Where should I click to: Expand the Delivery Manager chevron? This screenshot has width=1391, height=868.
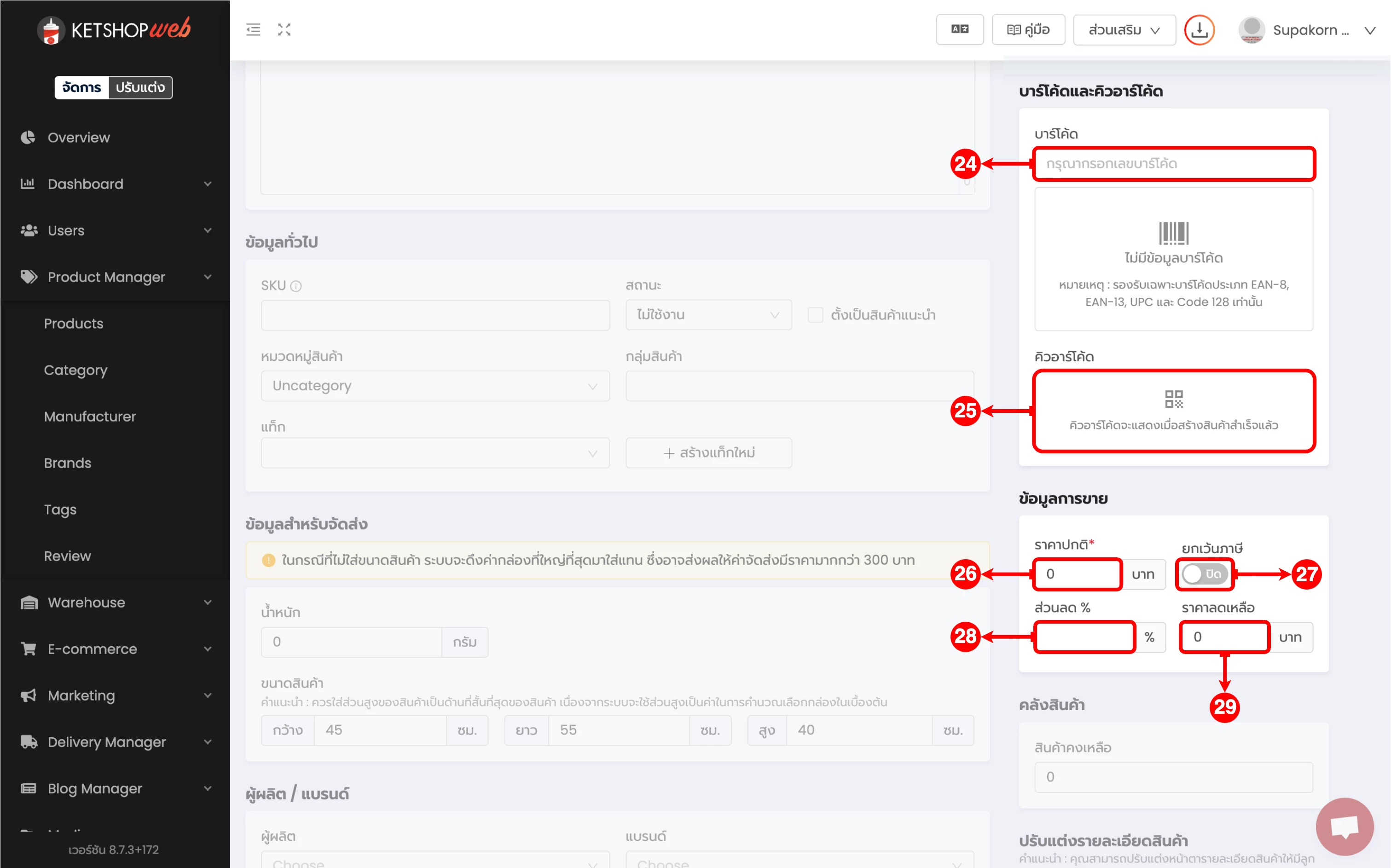pos(208,742)
